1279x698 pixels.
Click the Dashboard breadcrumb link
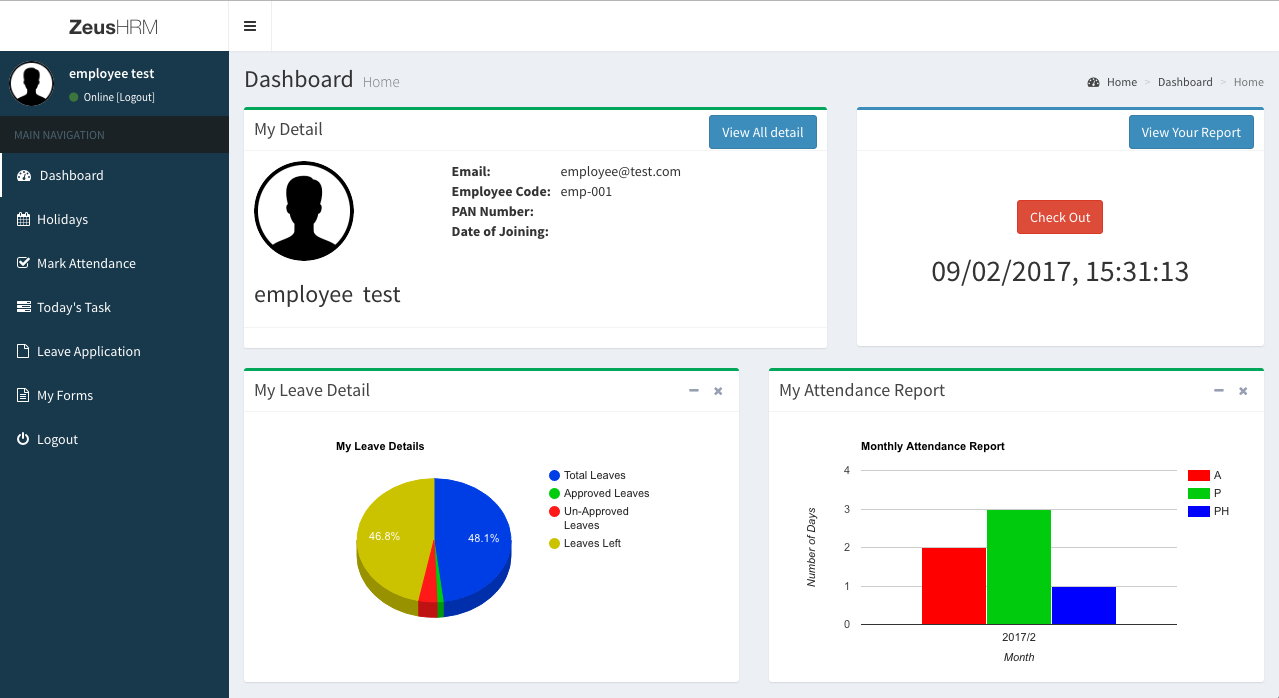coord(1185,82)
